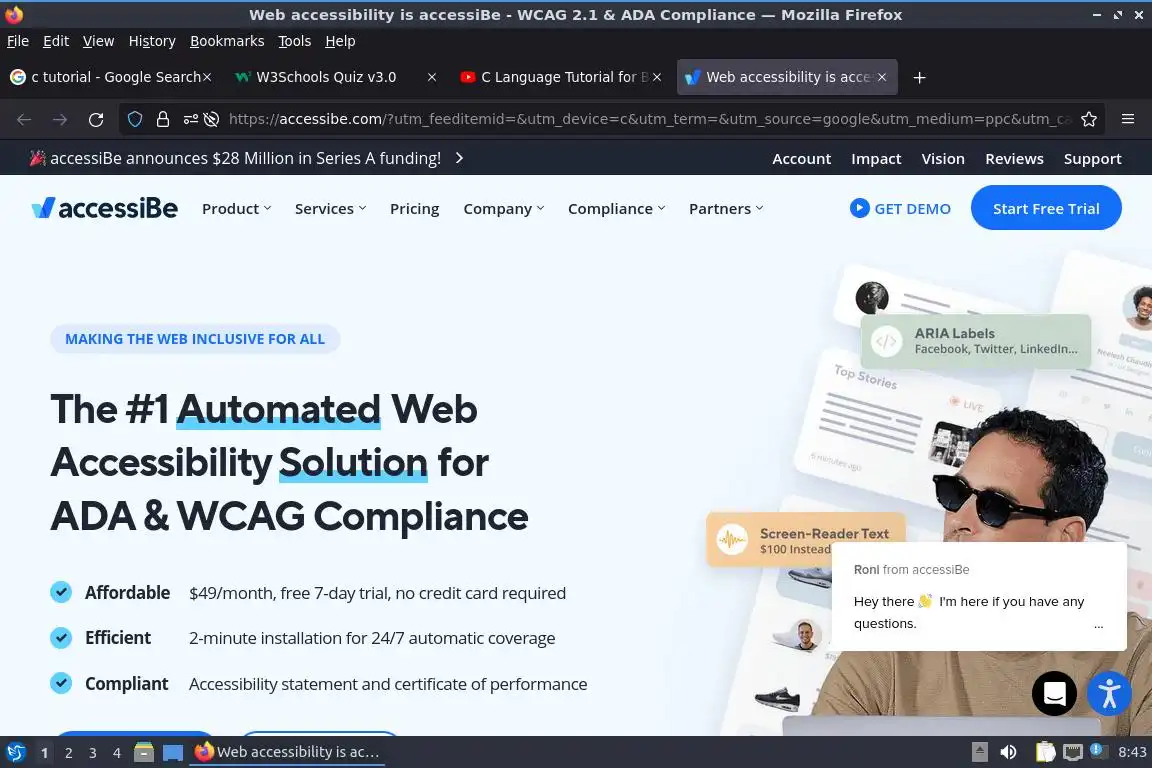
Task: Open the clipboard manager tray icon
Action: [x=1045, y=752]
